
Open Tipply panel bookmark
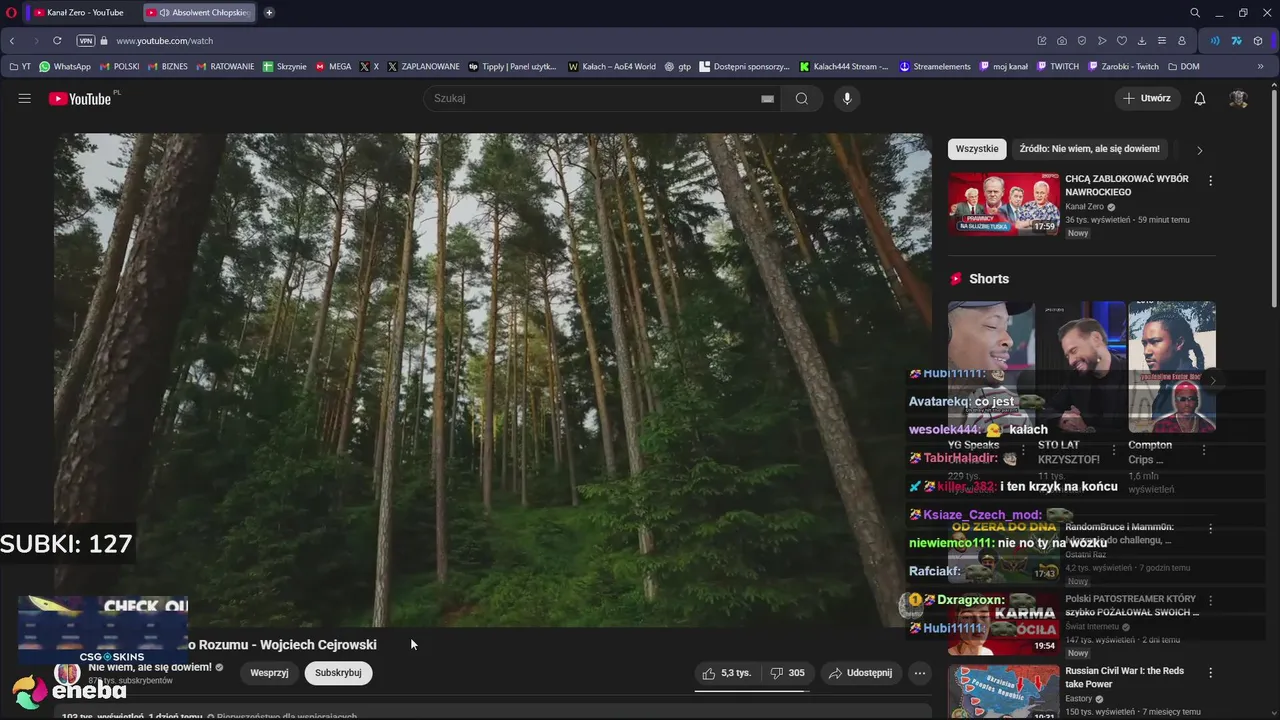(512, 67)
